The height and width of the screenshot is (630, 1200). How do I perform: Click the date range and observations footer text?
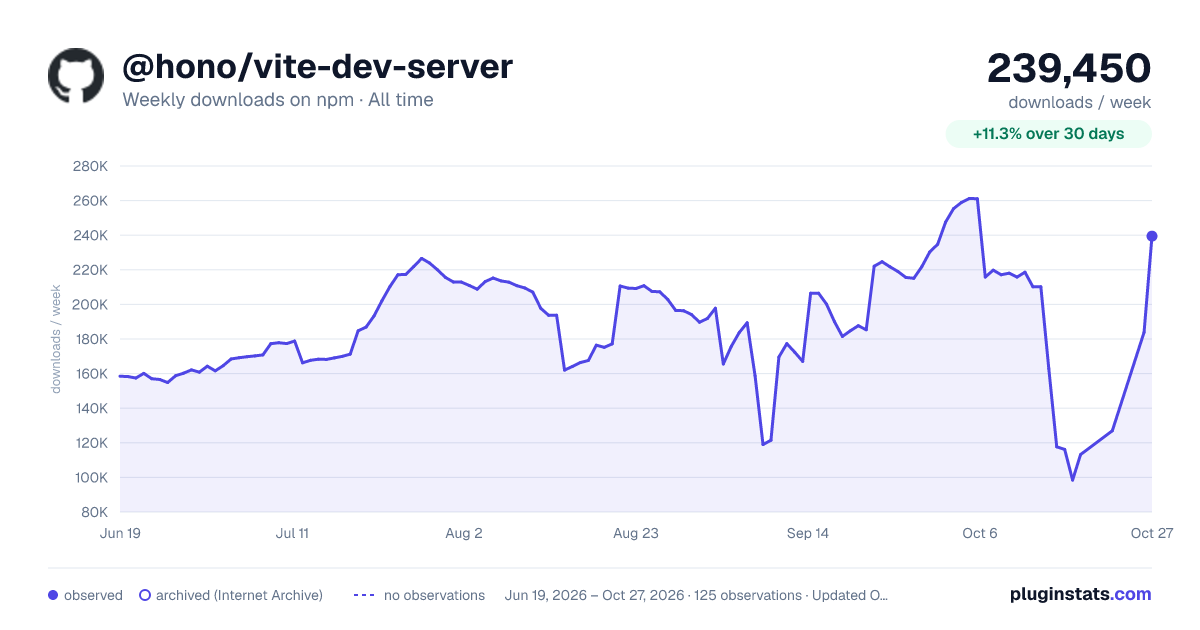click(x=697, y=595)
